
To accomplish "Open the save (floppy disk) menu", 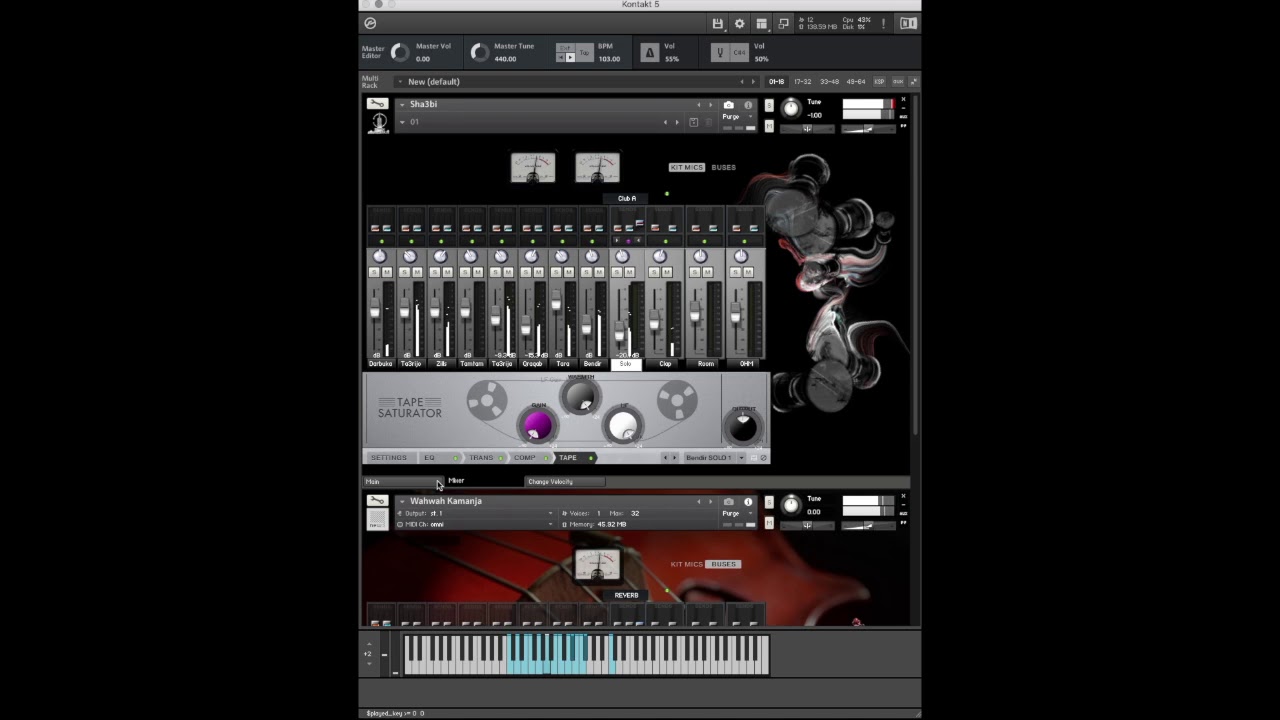I will (717, 24).
